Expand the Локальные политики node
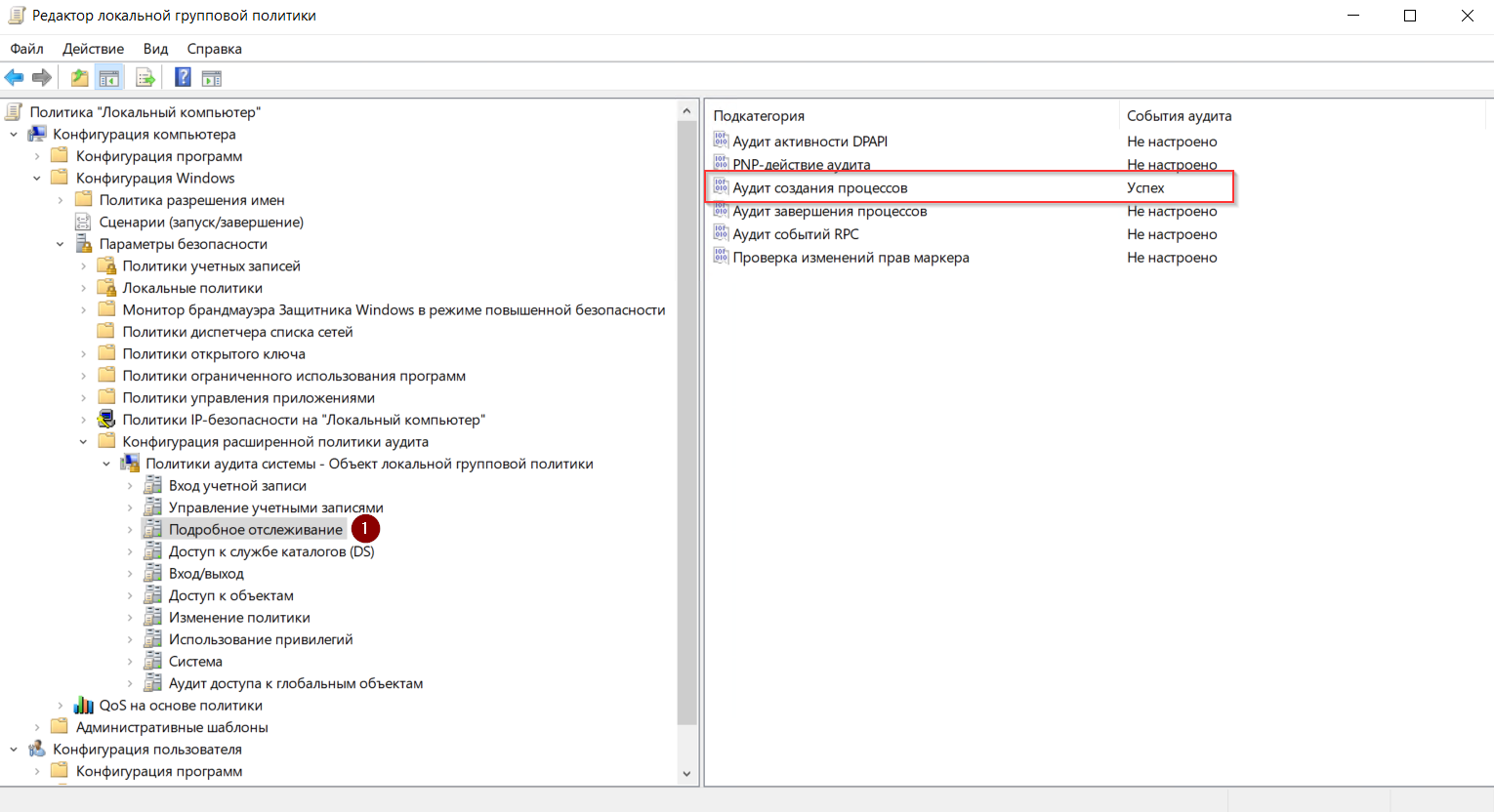The width and height of the screenshot is (1494, 812). 83,288
